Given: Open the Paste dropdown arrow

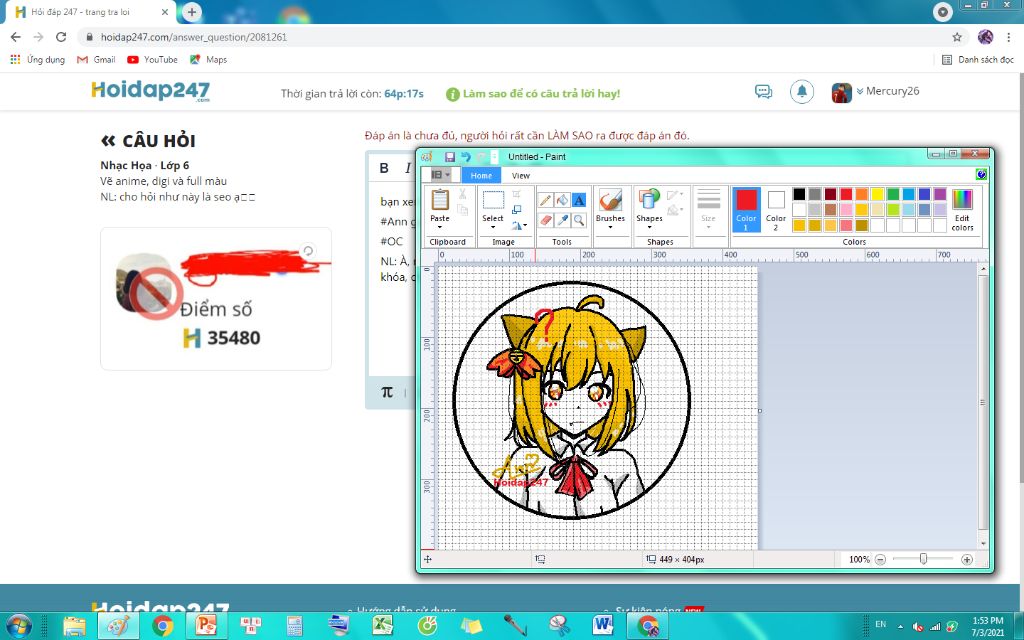Looking at the screenshot, I should coord(440,227).
